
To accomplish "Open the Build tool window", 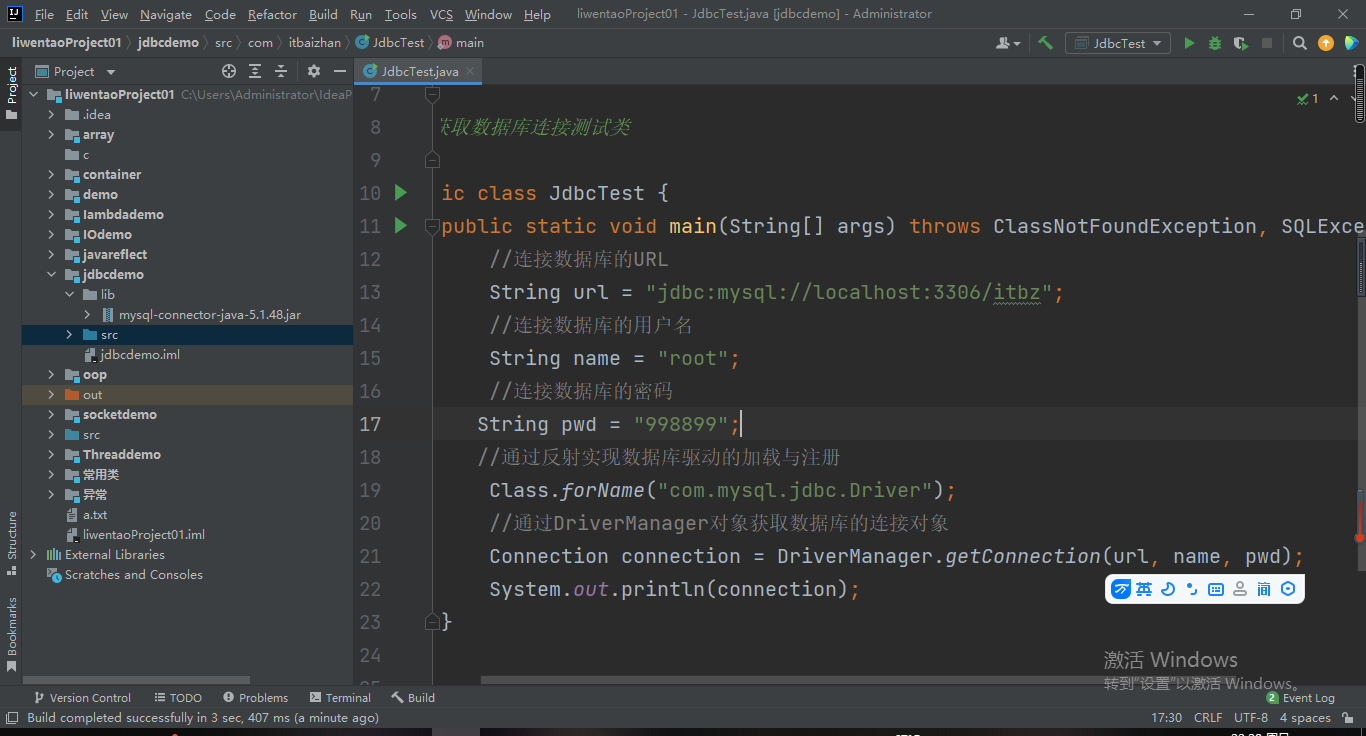I will pos(413,697).
